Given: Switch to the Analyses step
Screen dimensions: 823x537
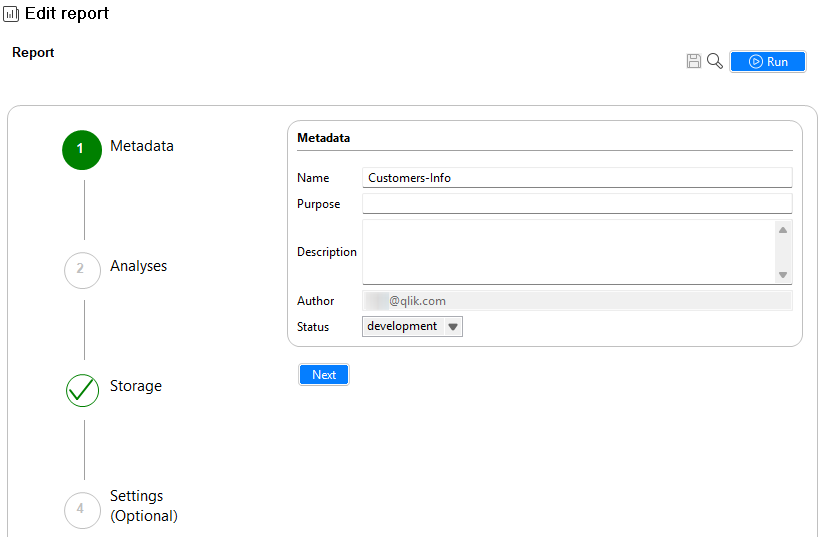Looking at the screenshot, I should [x=139, y=266].
